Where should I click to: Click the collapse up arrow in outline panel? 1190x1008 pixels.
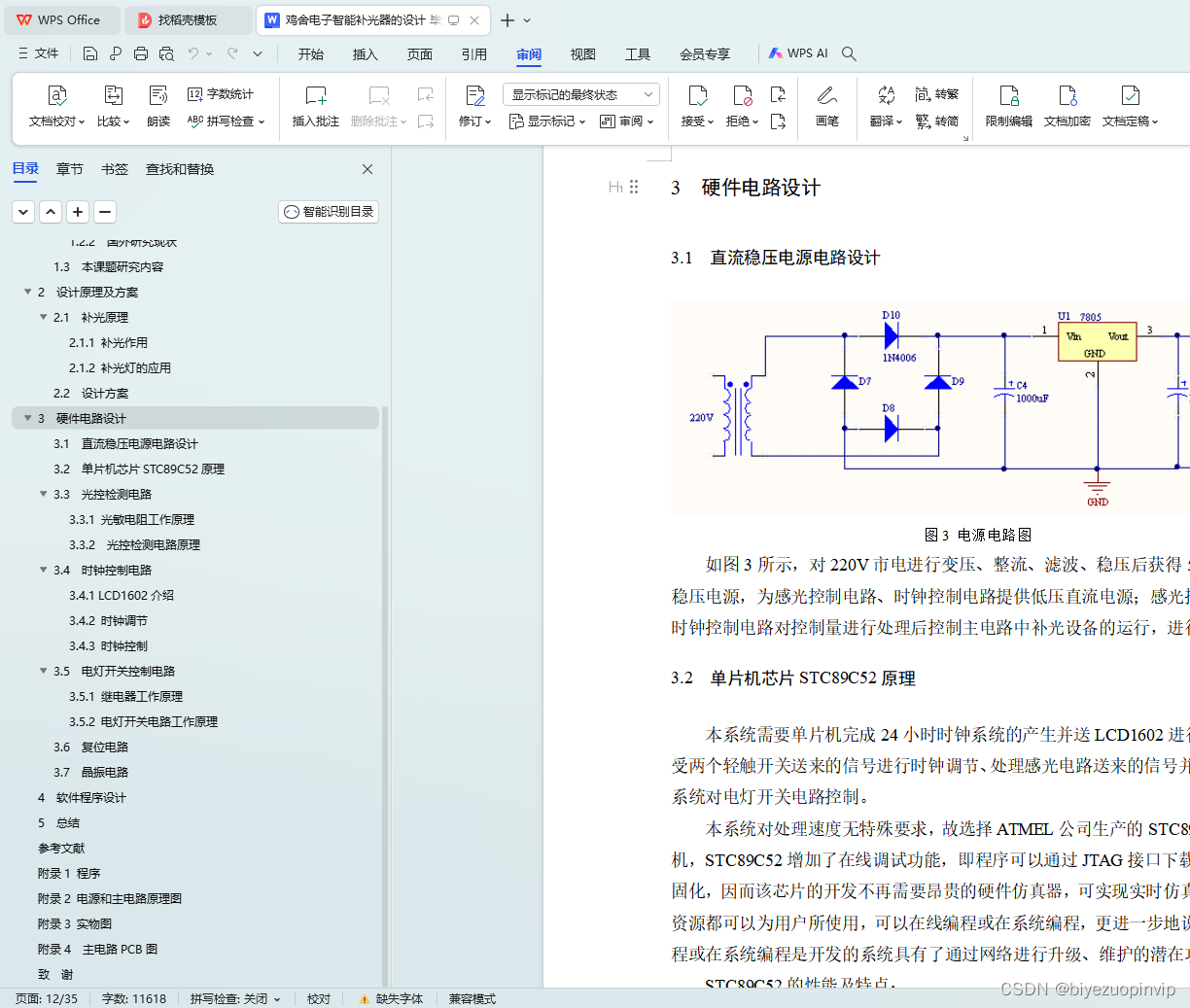(x=51, y=212)
